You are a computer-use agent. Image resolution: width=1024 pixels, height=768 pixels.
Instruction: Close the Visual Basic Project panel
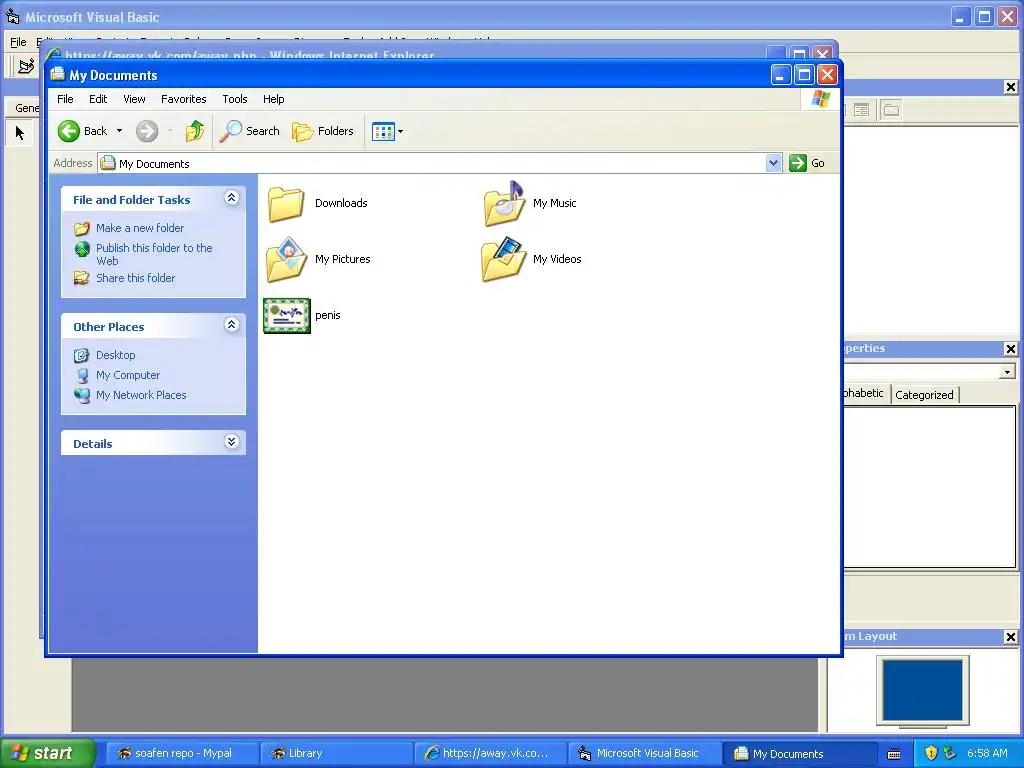1010,87
